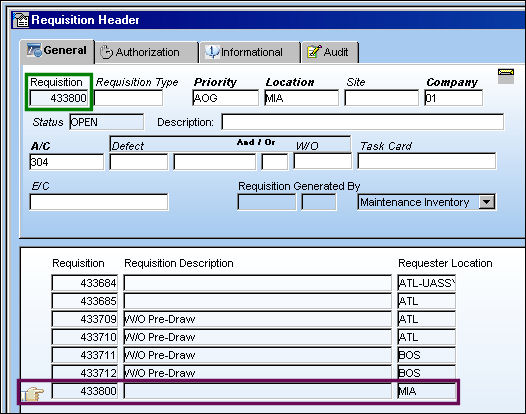Select requisition 433800 in the list
Image resolution: width=526 pixels, height=414 pixels.
[x=85, y=391]
